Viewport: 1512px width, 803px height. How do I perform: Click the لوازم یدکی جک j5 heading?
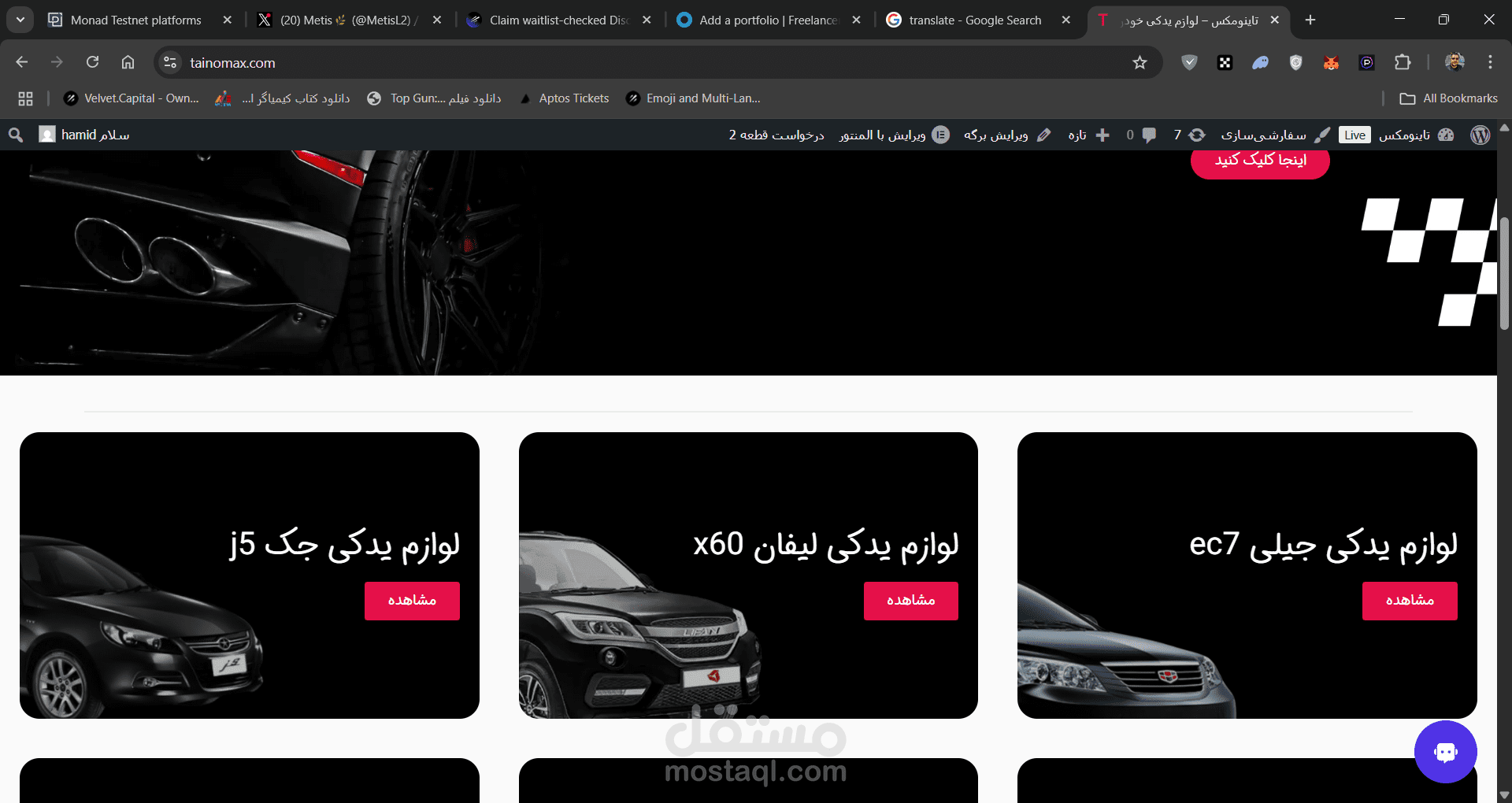coord(345,545)
